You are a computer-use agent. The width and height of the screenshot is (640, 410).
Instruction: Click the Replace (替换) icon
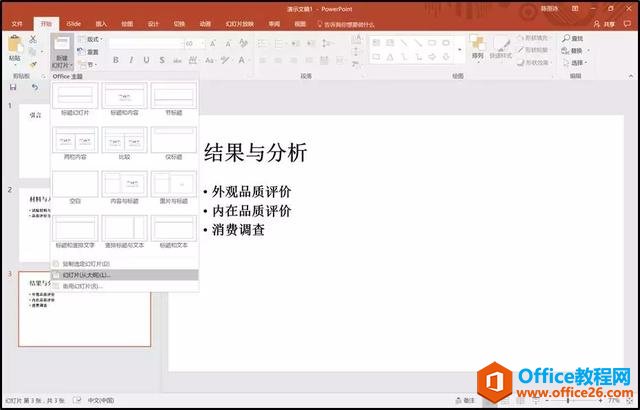[566, 51]
